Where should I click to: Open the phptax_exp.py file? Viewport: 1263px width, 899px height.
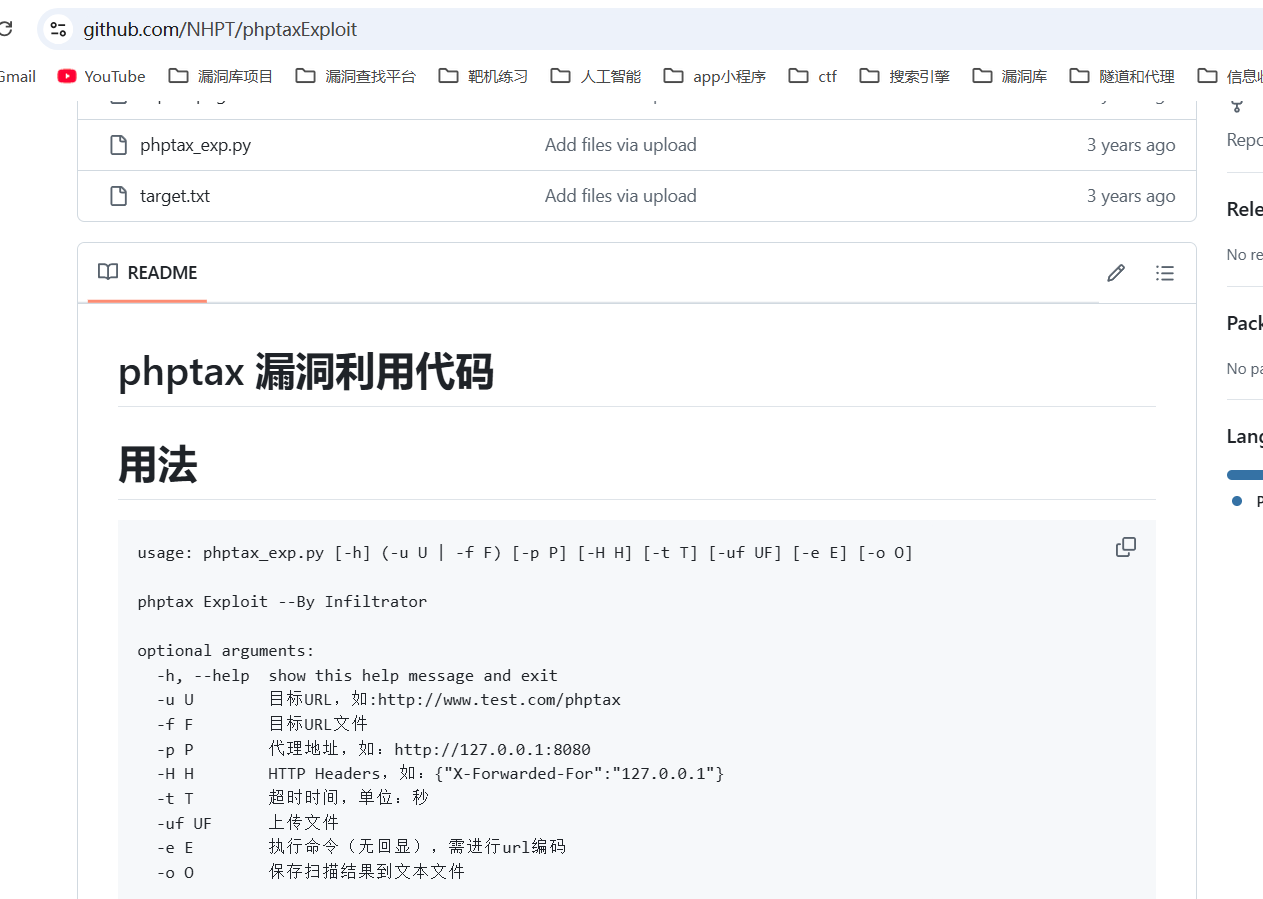pyautogui.click(x=195, y=145)
